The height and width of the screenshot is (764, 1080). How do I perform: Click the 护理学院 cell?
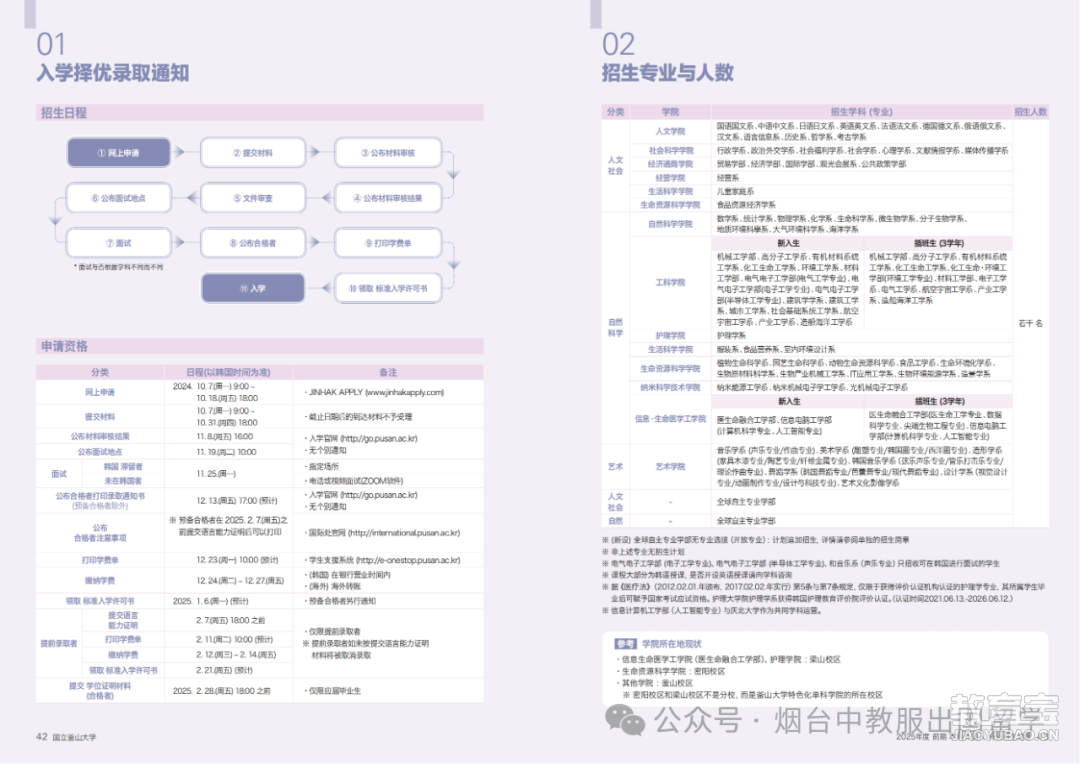(x=670, y=335)
